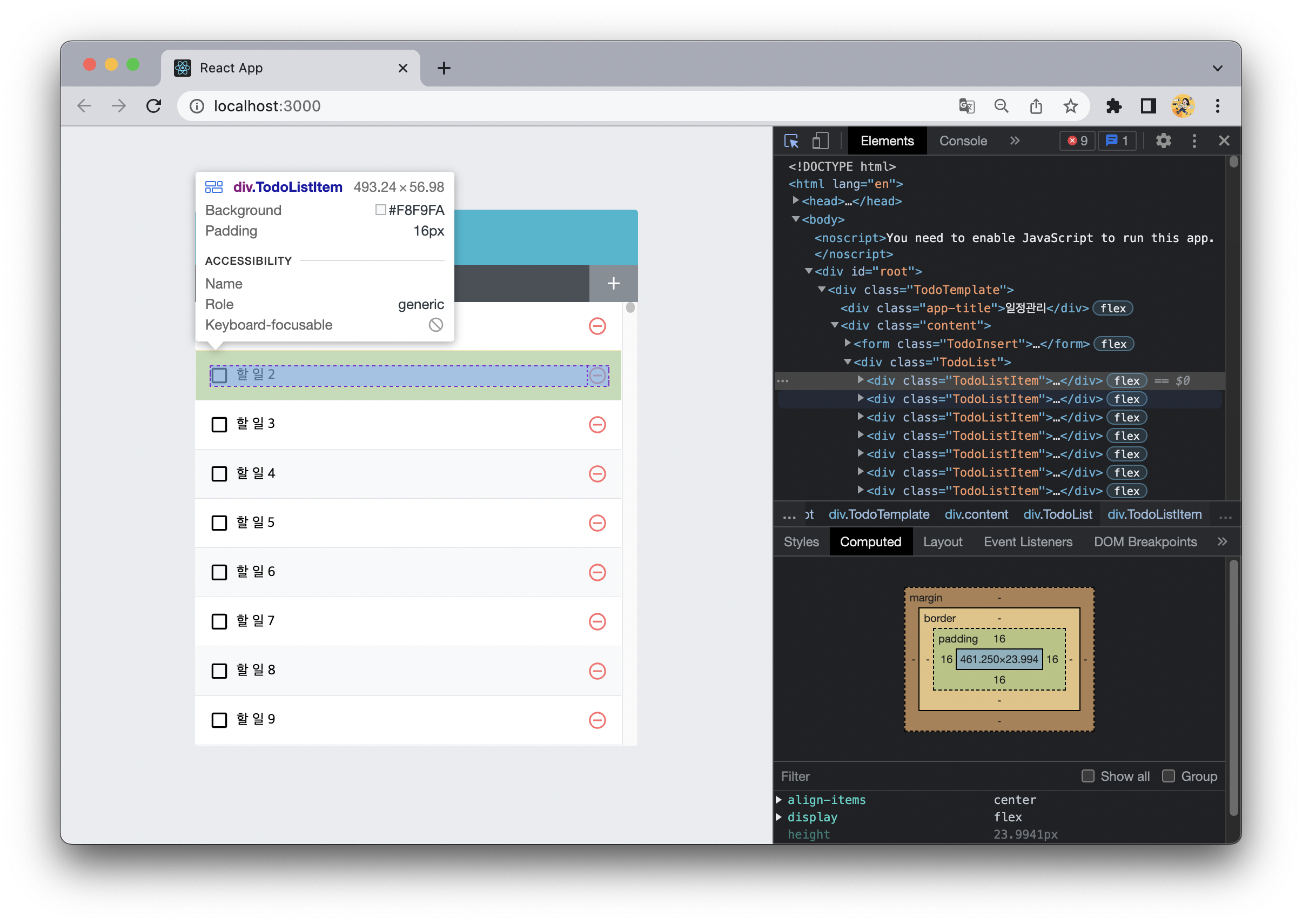Check the 할 일 6 checkbox

tap(219, 572)
